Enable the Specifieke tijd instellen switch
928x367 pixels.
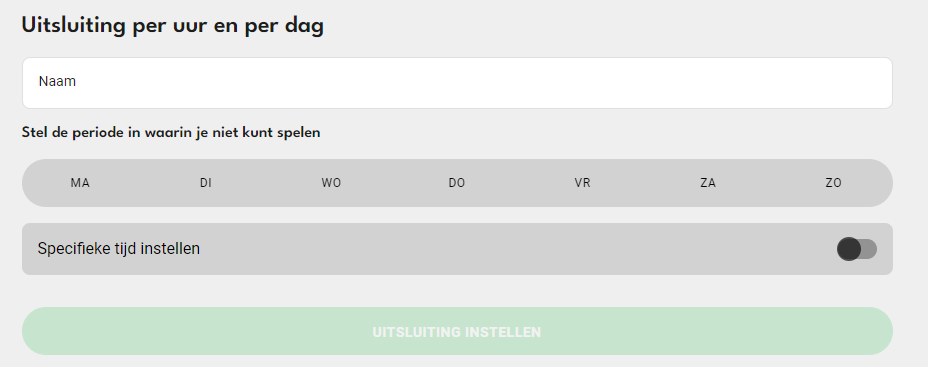[856, 249]
